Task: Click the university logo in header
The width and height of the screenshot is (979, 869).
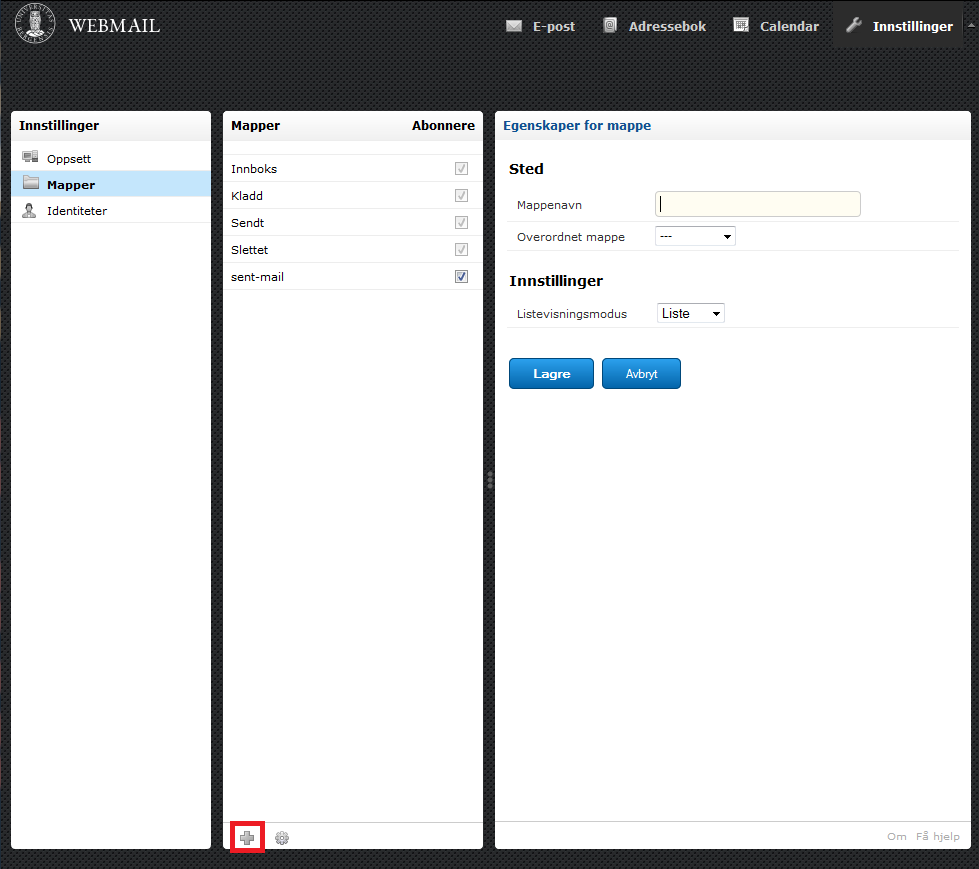Action: (x=35, y=25)
